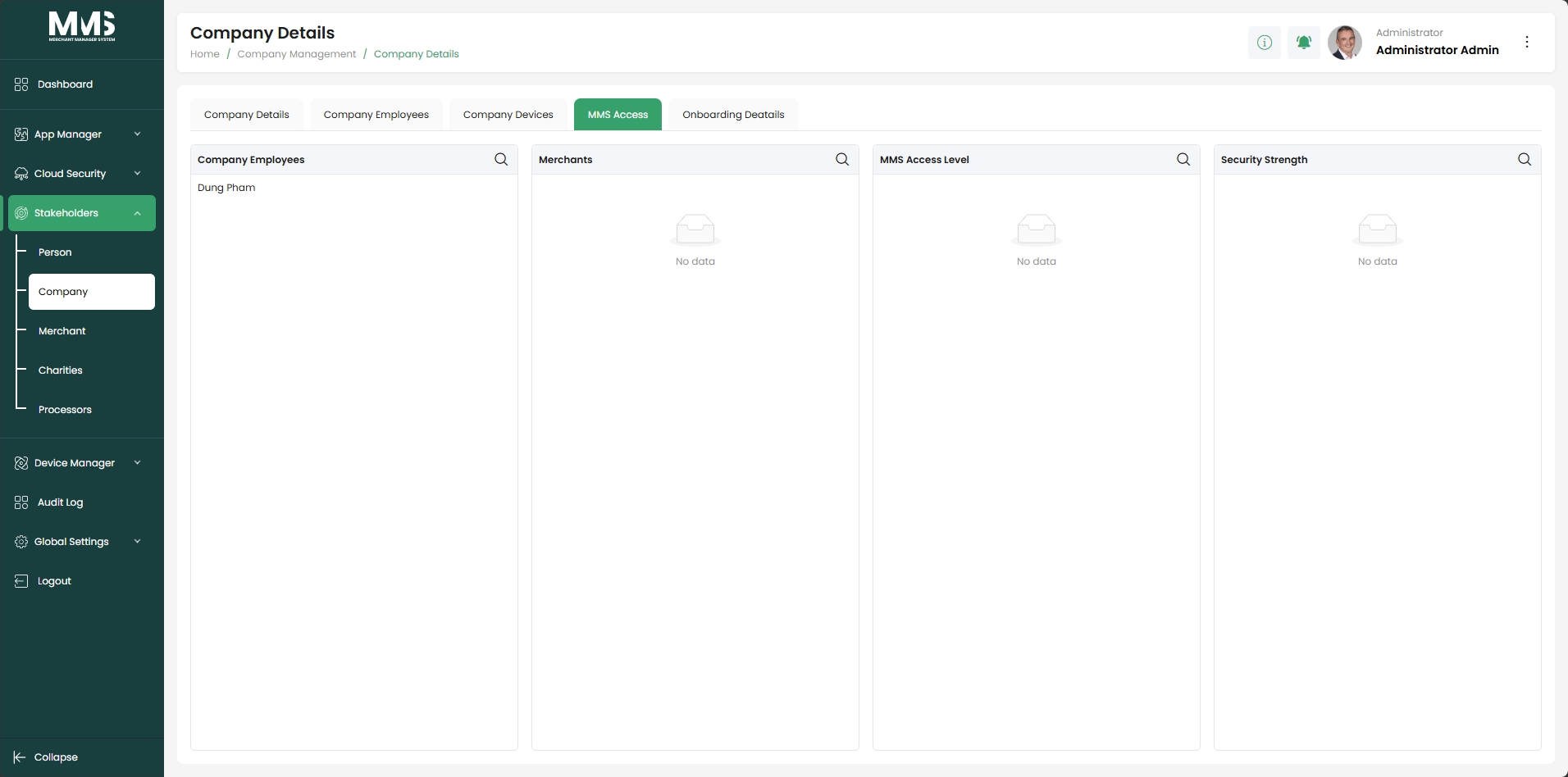Open the Charities submenu item
Image resolution: width=1568 pixels, height=777 pixels.
point(61,370)
